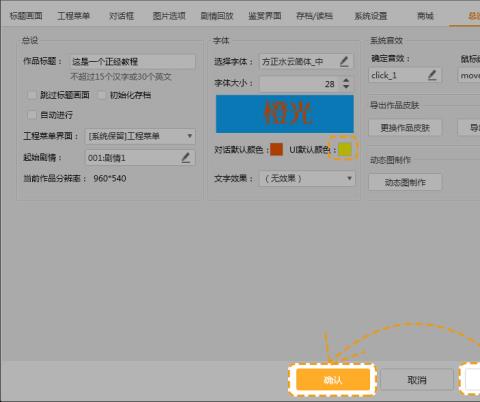Viewport: 480px width, 402px height.
Task: Decrease font size with down arrow
Action: pos(346,86)
